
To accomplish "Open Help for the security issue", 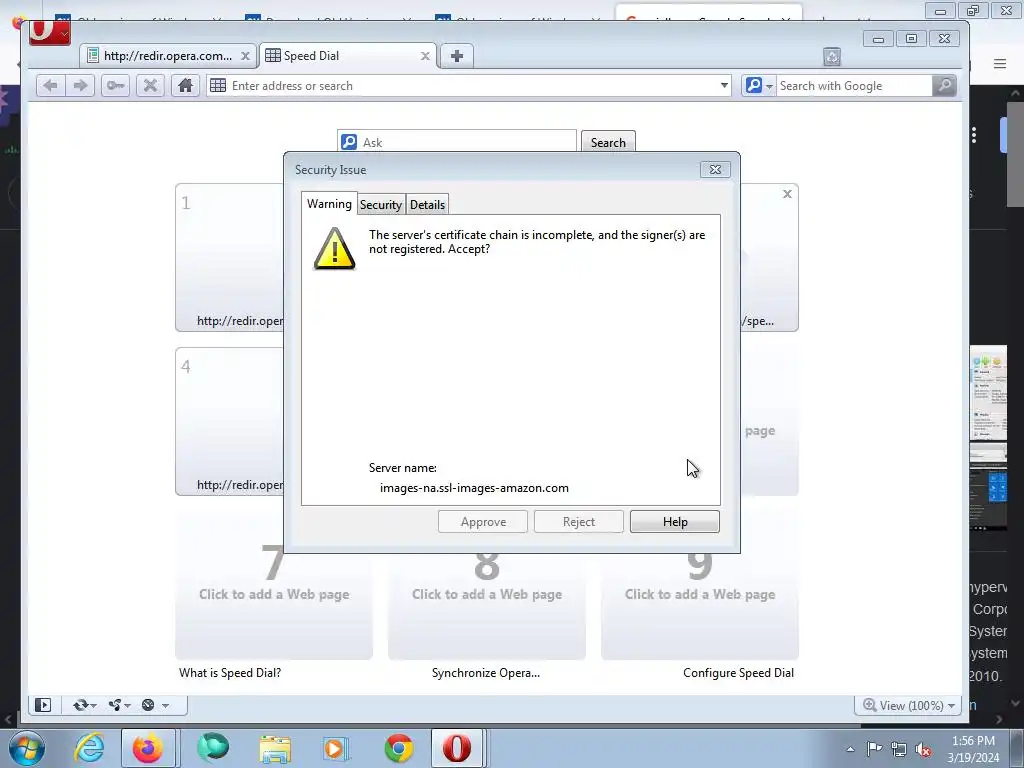I will [675, 522].
